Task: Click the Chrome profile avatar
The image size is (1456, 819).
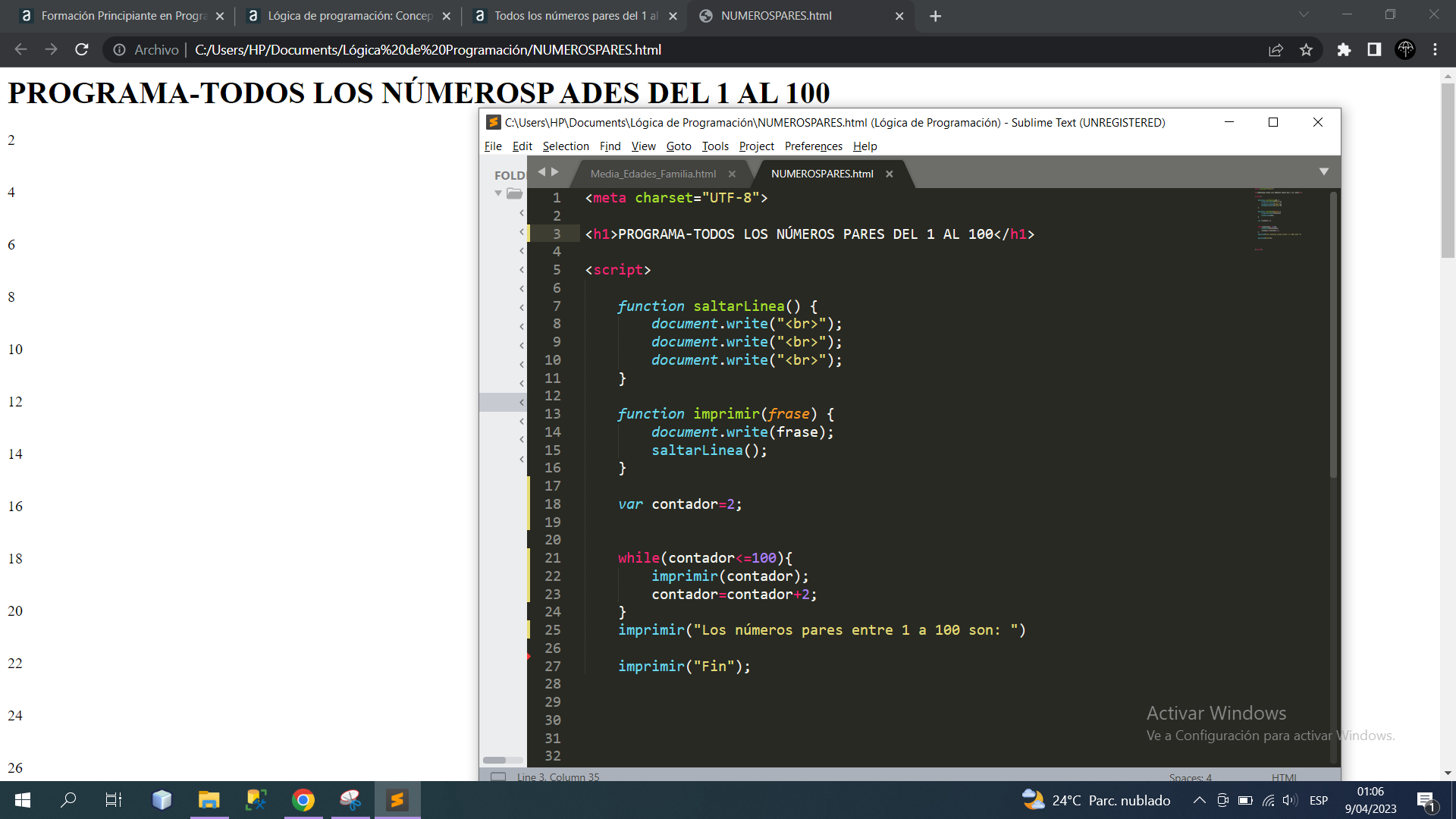Action: (x=1405, y=49)
